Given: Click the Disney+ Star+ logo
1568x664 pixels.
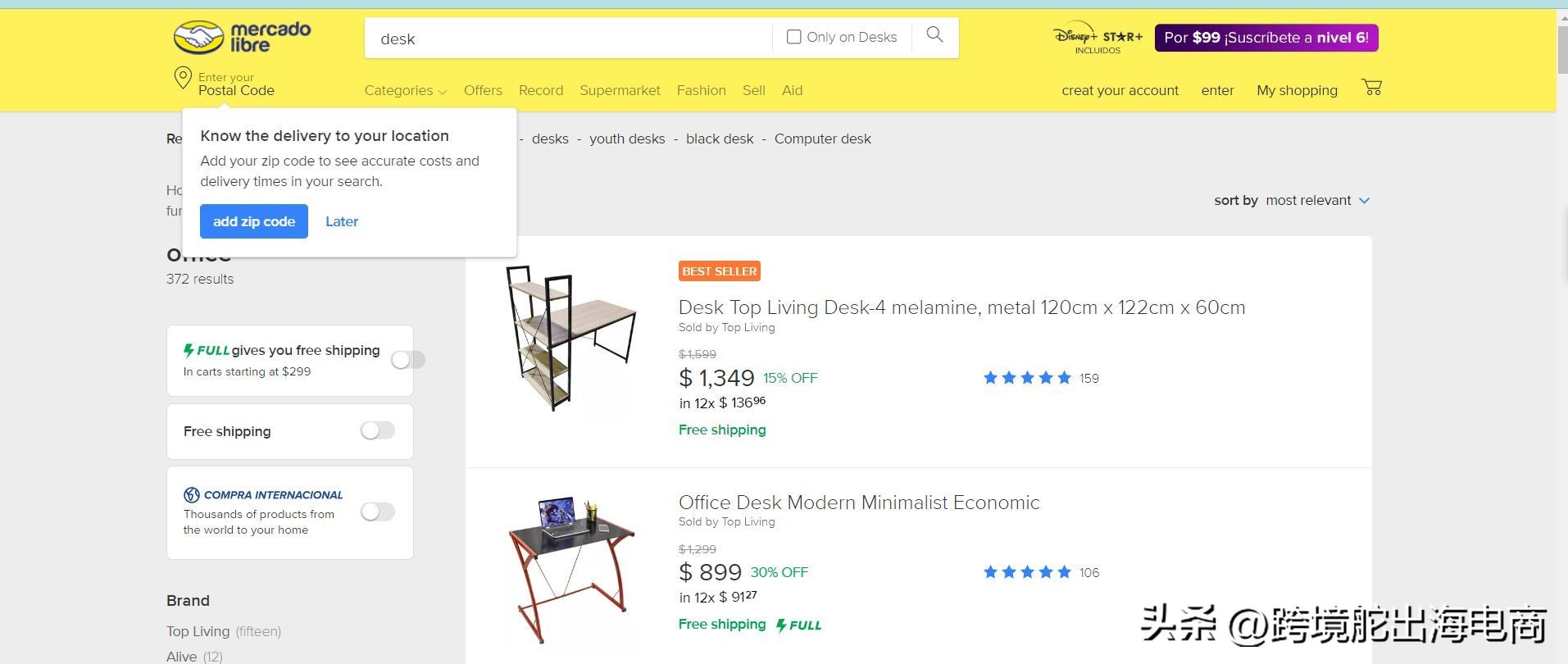Looking at the screenshot, I should [1098, 38].
